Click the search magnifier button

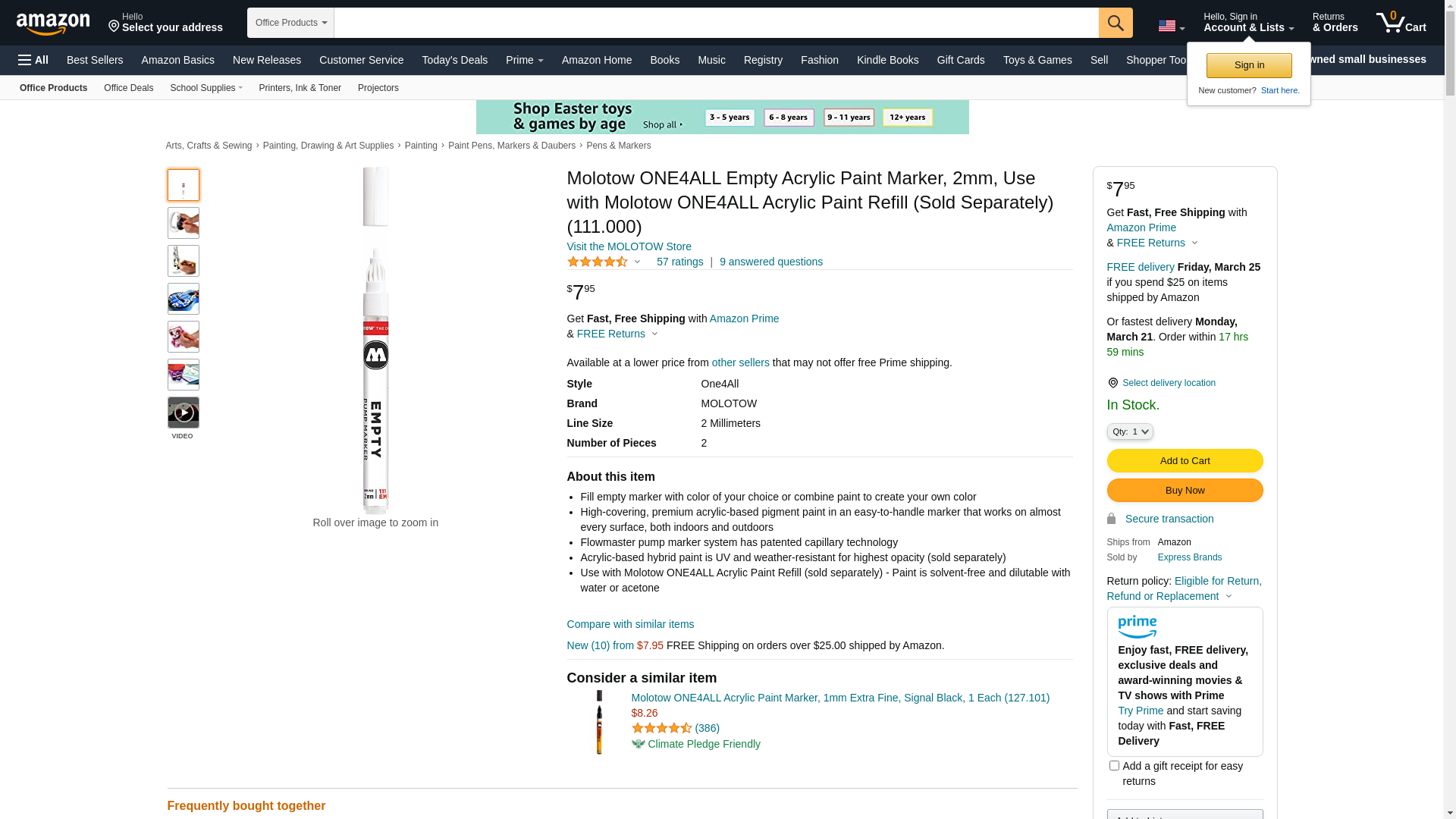point(1116,23)
